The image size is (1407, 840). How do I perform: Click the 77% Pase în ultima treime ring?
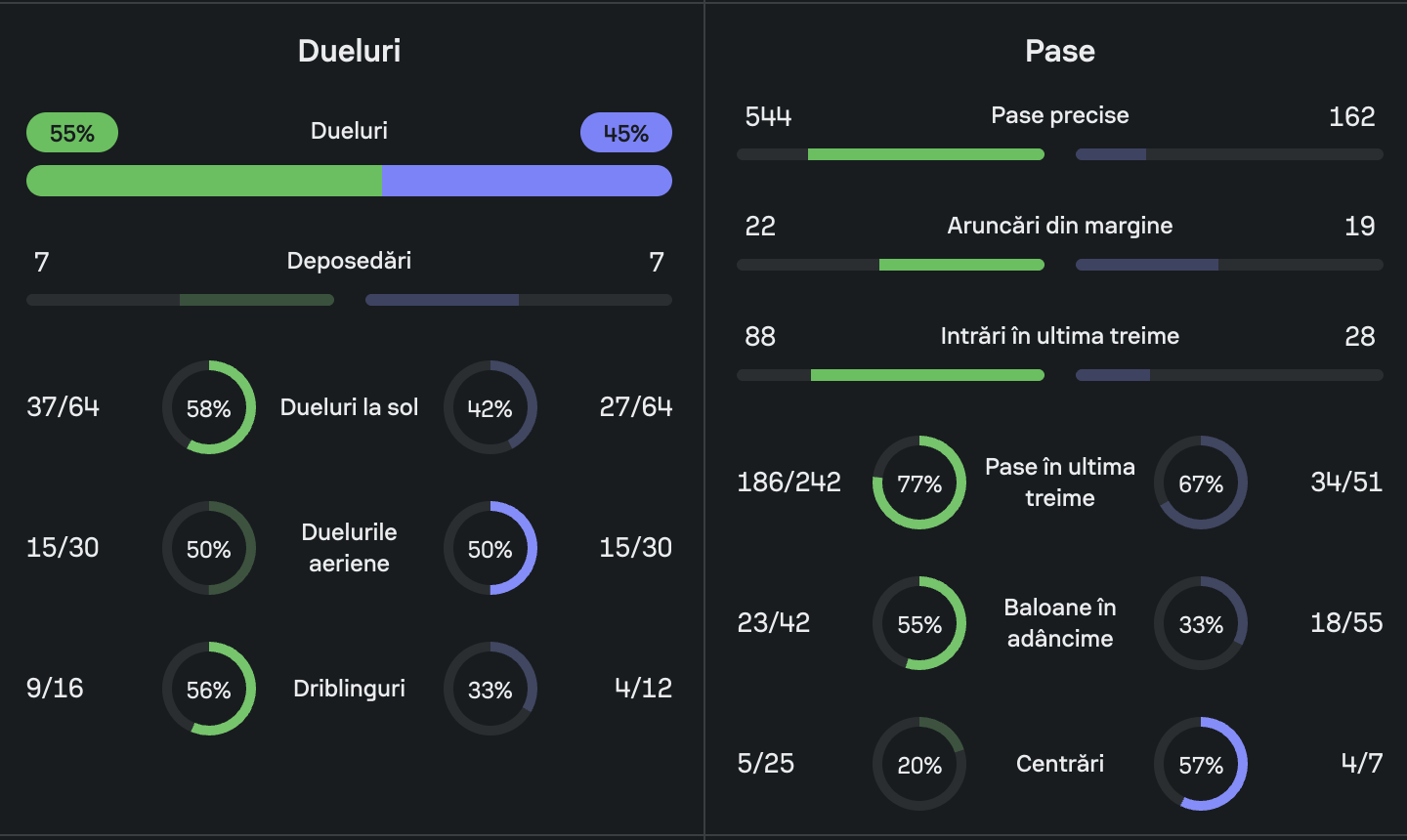pyautogui.click(x=918, y=483)
